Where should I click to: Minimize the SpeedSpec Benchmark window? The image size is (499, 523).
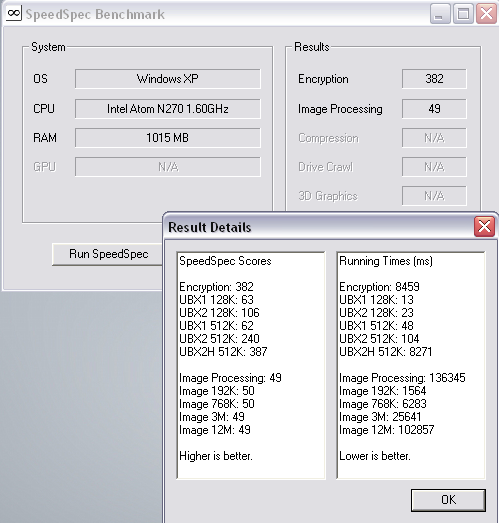(x=440, y=14)
